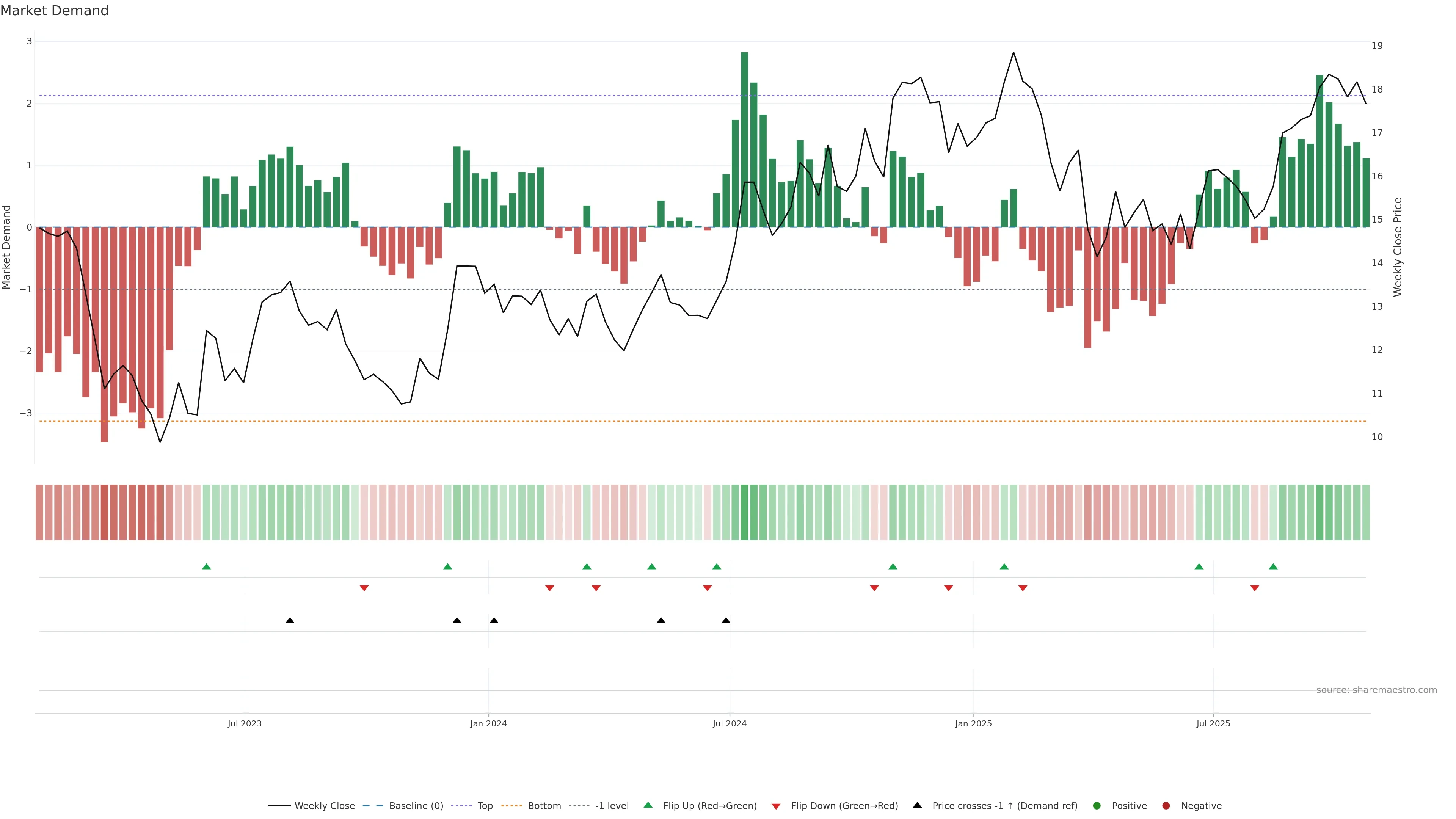
Task: Click the Negative red circle legend icon
Action: pos(1166,805)
